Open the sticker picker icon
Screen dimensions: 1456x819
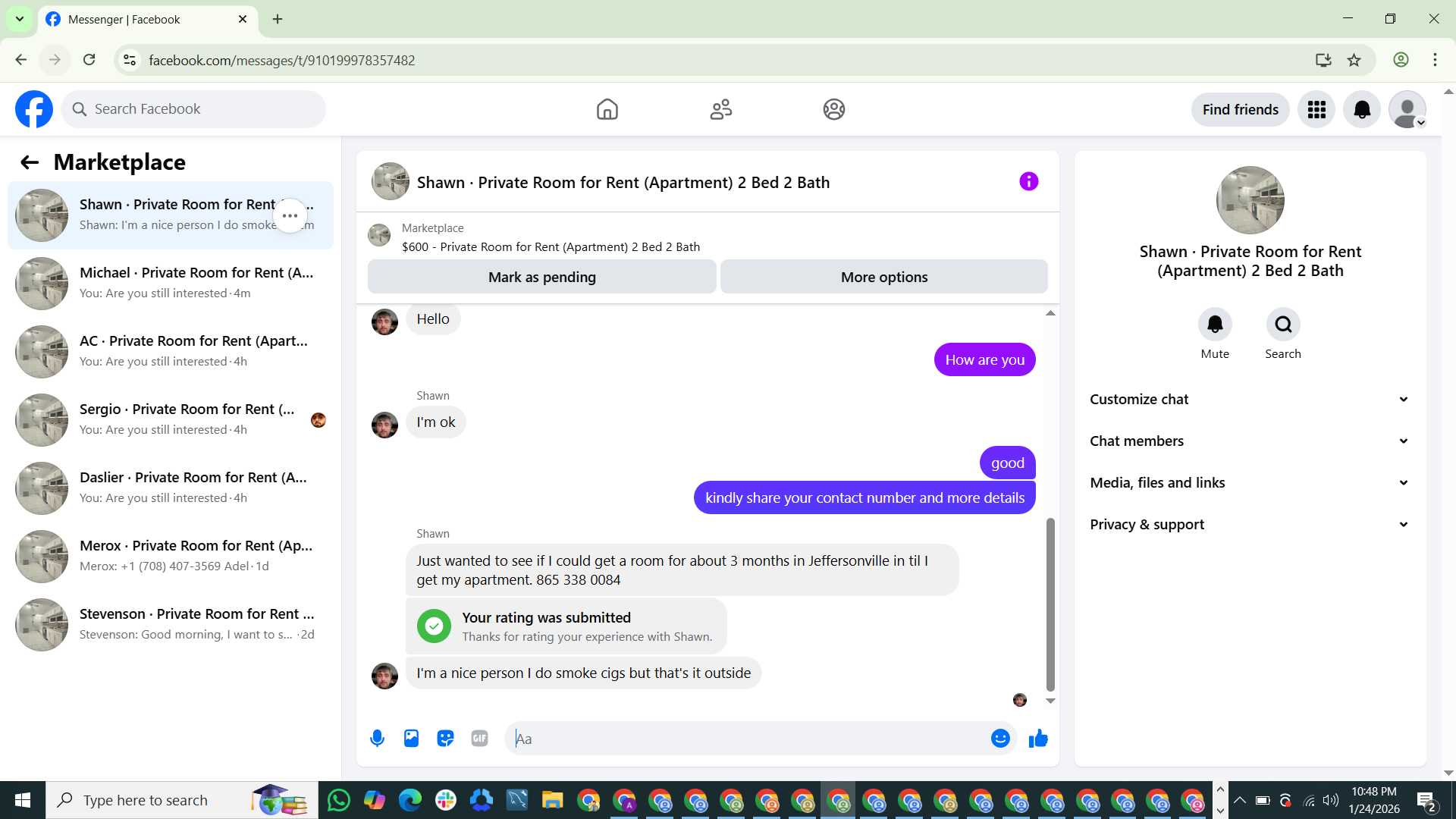445,738
